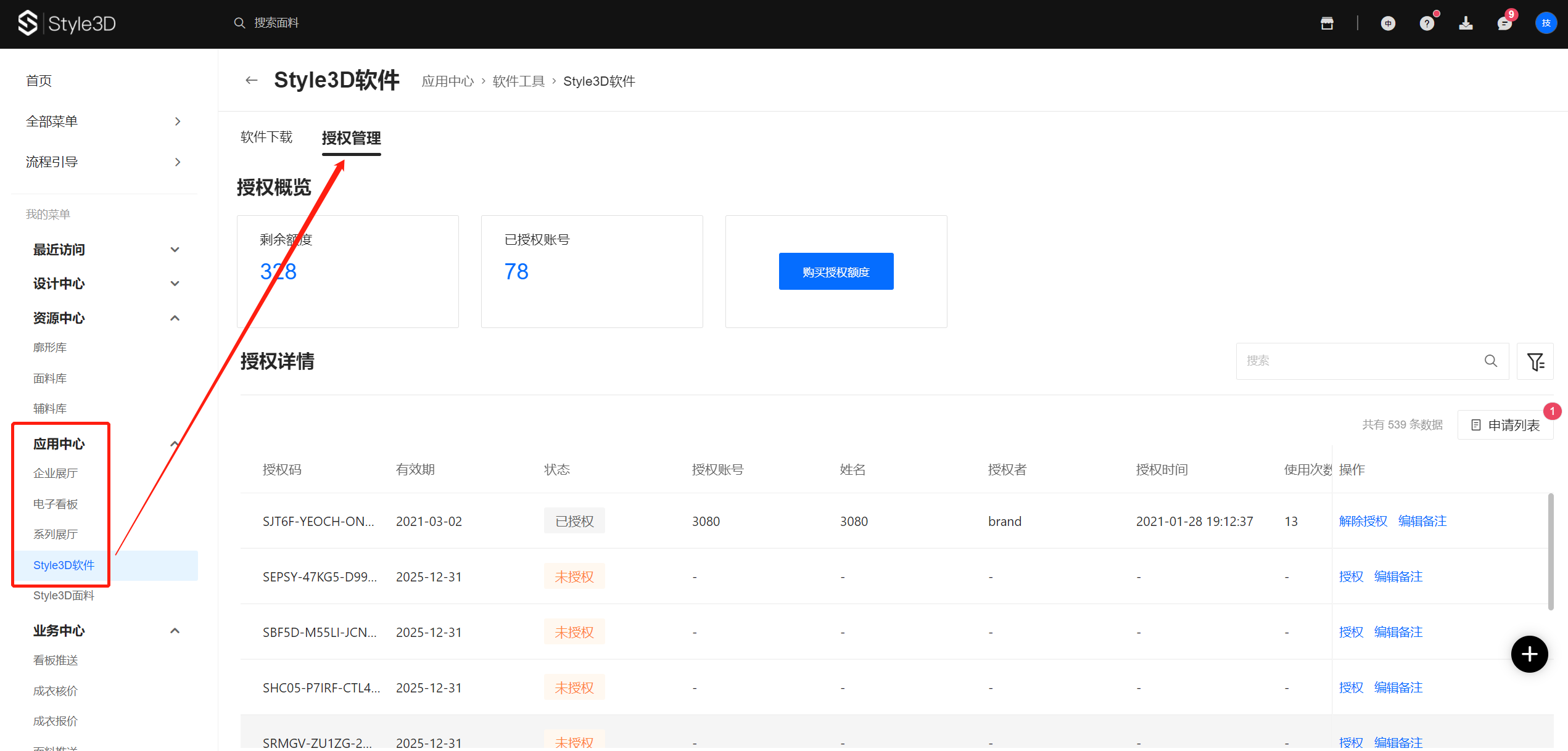The height and width of the screenshot is (751, 1568).
Task: Click the filter icon beside search
Action: point(1535,361)
